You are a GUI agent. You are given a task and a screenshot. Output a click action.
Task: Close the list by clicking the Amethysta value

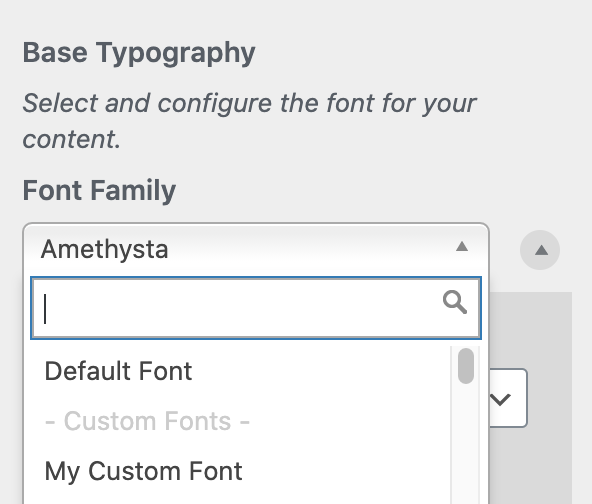[105, 250]
